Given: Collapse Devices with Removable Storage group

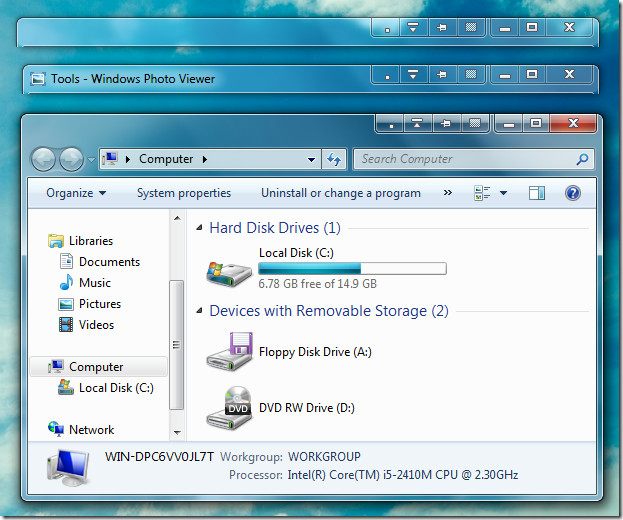Looking at the screenshot, I should tap(199, 311).
